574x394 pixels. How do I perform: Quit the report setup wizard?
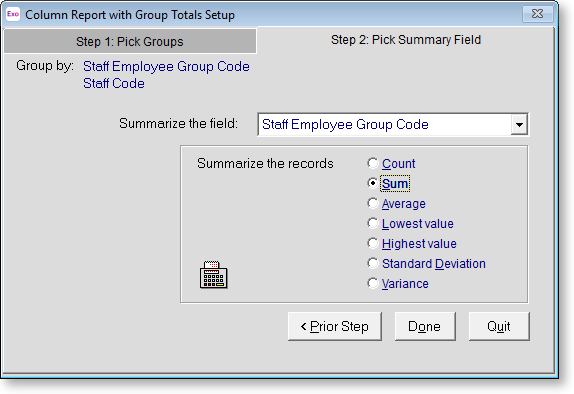point(499,326)
